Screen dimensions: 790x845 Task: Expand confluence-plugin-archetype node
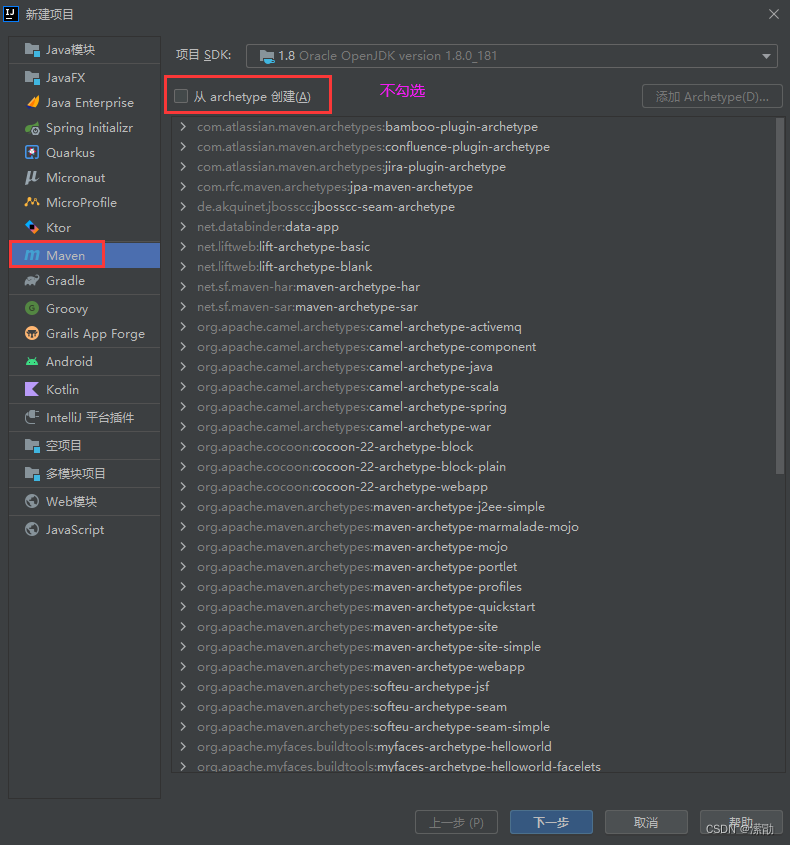(x=183, y=147)
